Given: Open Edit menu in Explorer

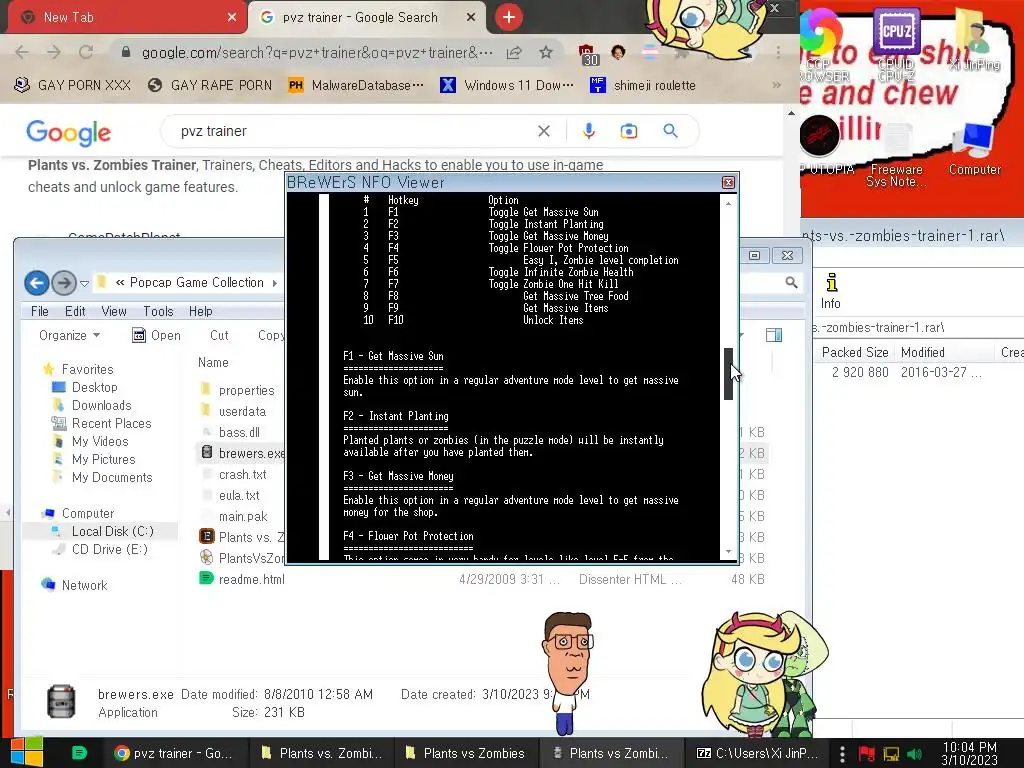Looking at the screenshot, I should pos(75,312).
